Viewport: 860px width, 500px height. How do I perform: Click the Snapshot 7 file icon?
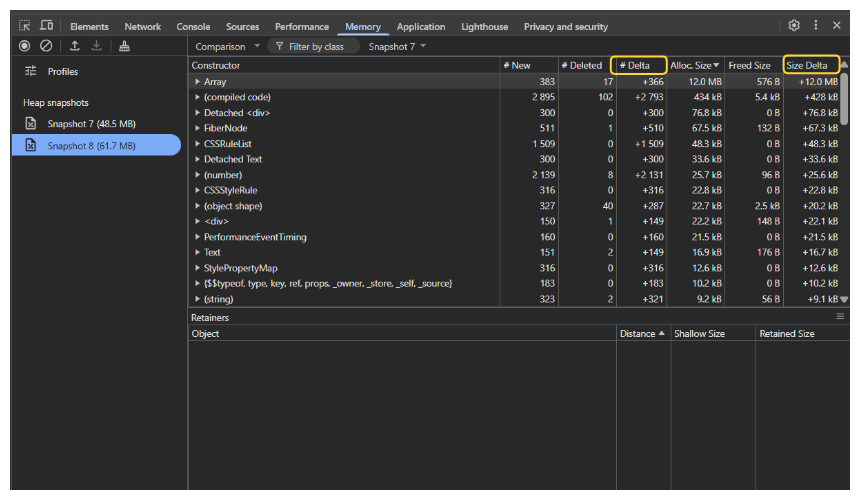tap(31, 124)
